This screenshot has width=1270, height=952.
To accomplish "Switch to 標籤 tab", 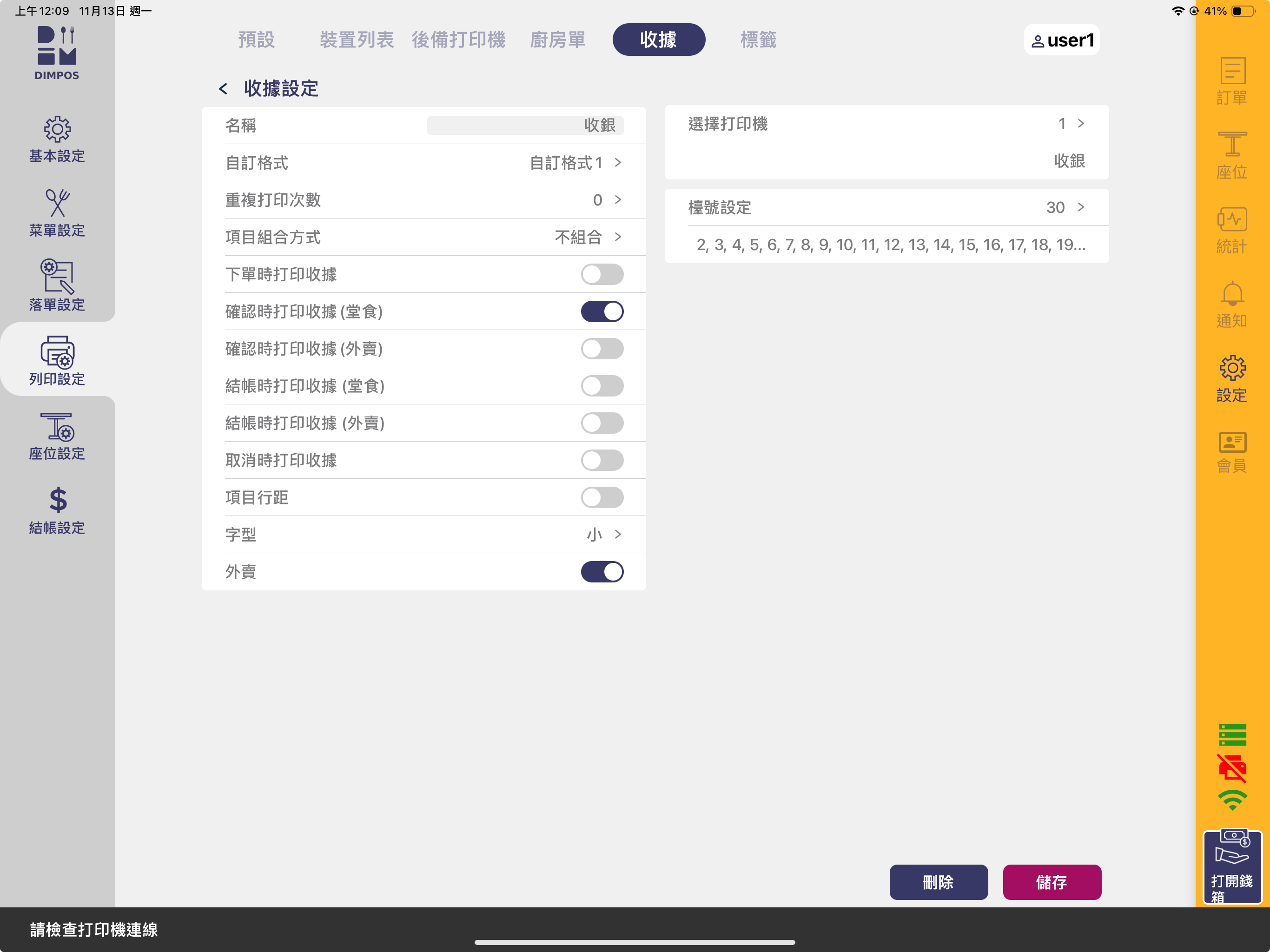I will pos(758,40).
